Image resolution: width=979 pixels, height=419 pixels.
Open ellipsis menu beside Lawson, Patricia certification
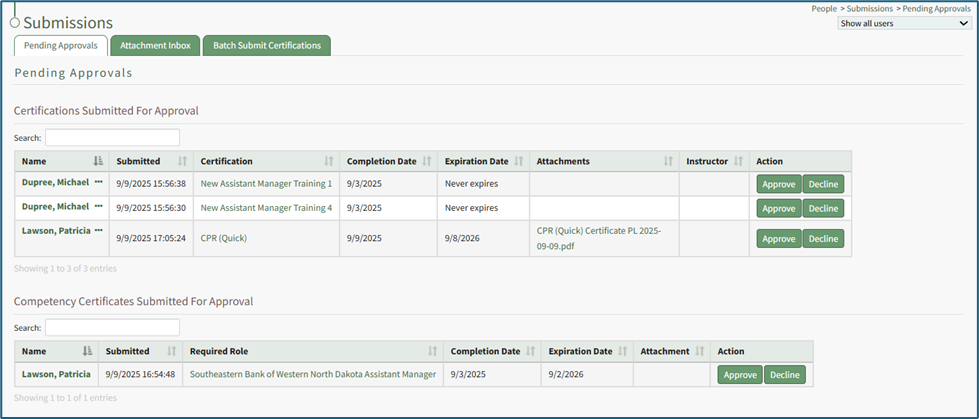point(99,231)
